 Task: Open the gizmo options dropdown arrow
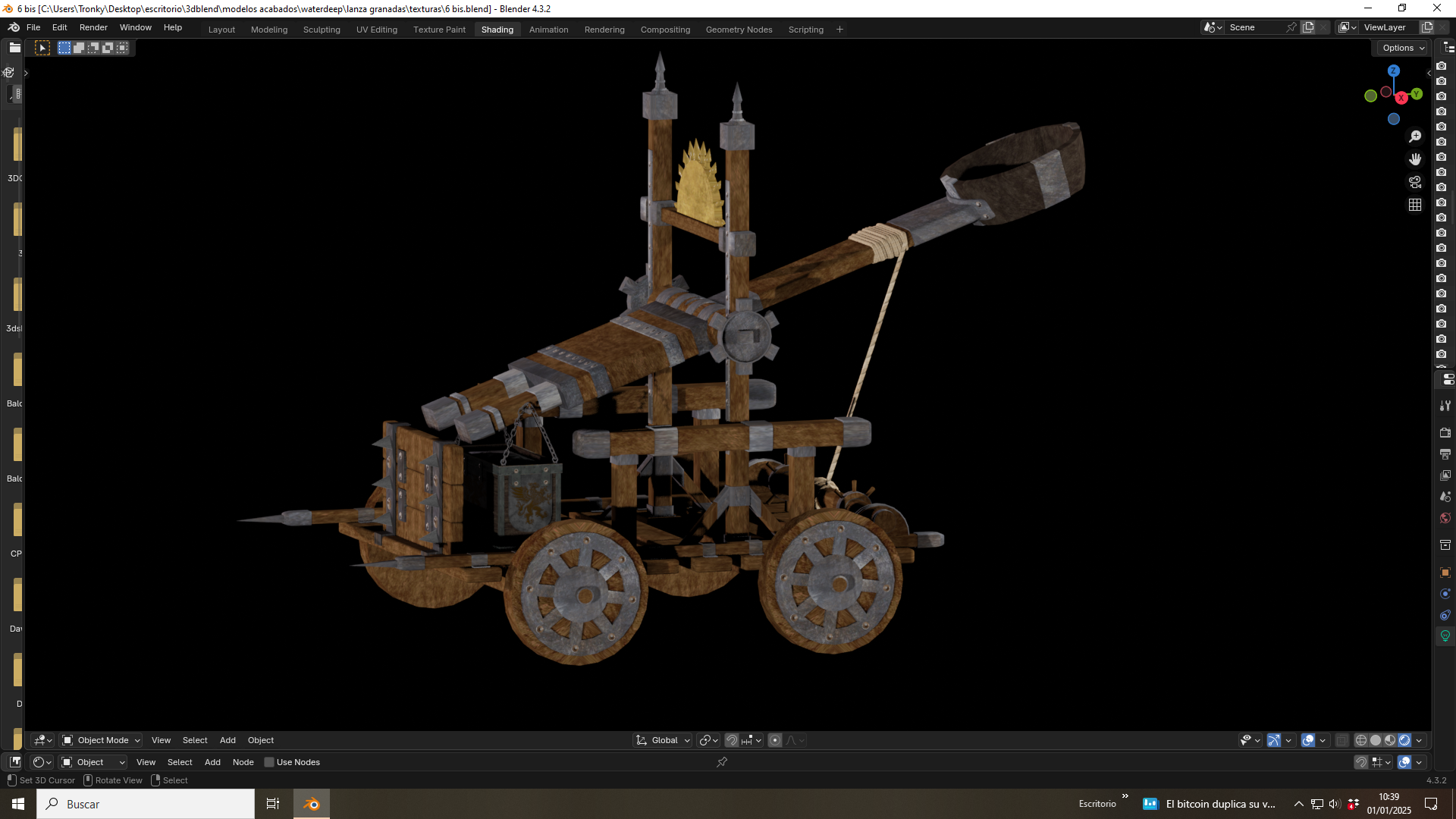(1288, 740)
